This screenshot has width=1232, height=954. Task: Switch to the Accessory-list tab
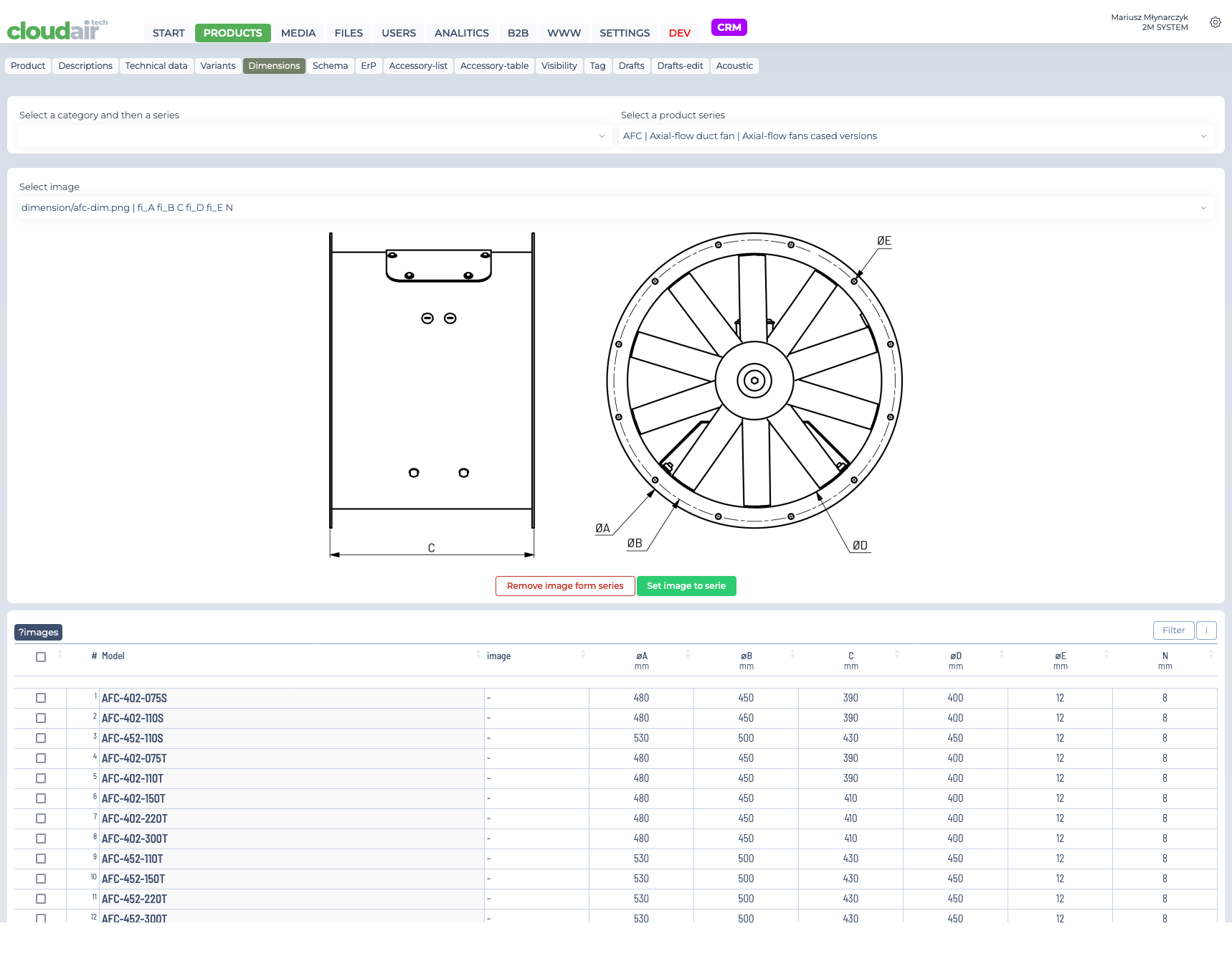pyautogui.click(x=418, y=66)
